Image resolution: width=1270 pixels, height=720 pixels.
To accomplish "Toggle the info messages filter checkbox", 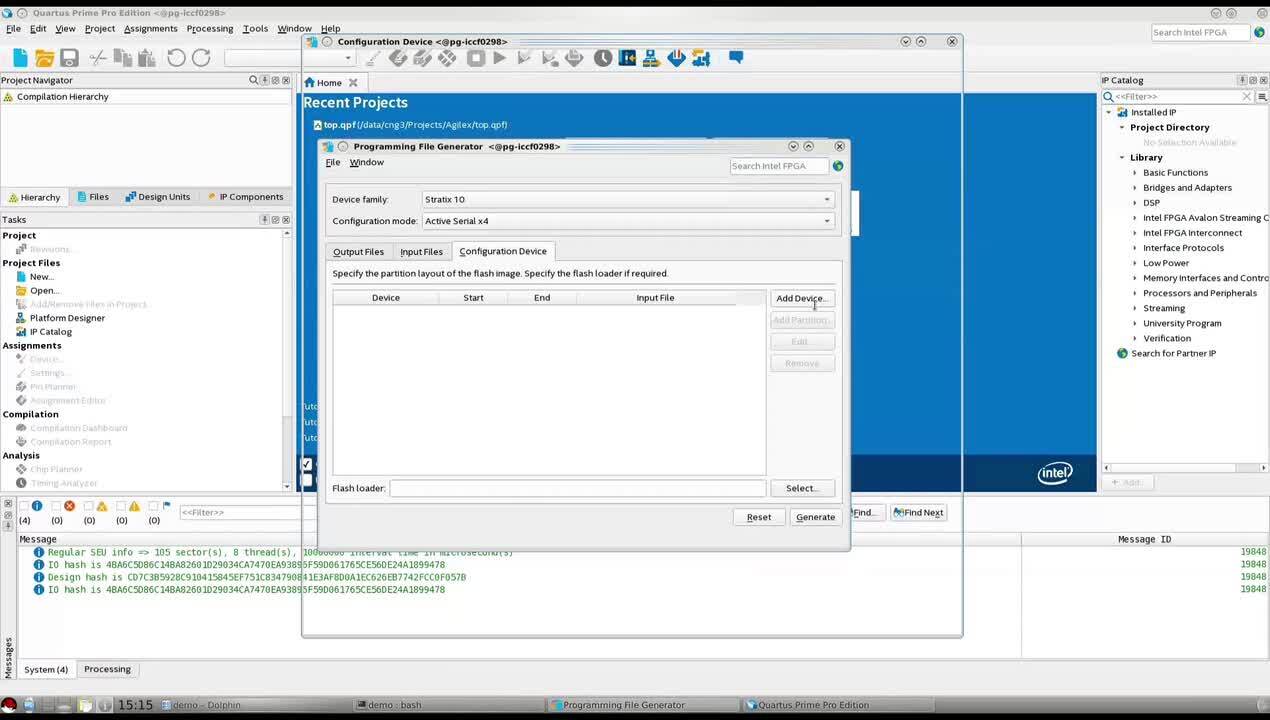I will click(25, 506).
